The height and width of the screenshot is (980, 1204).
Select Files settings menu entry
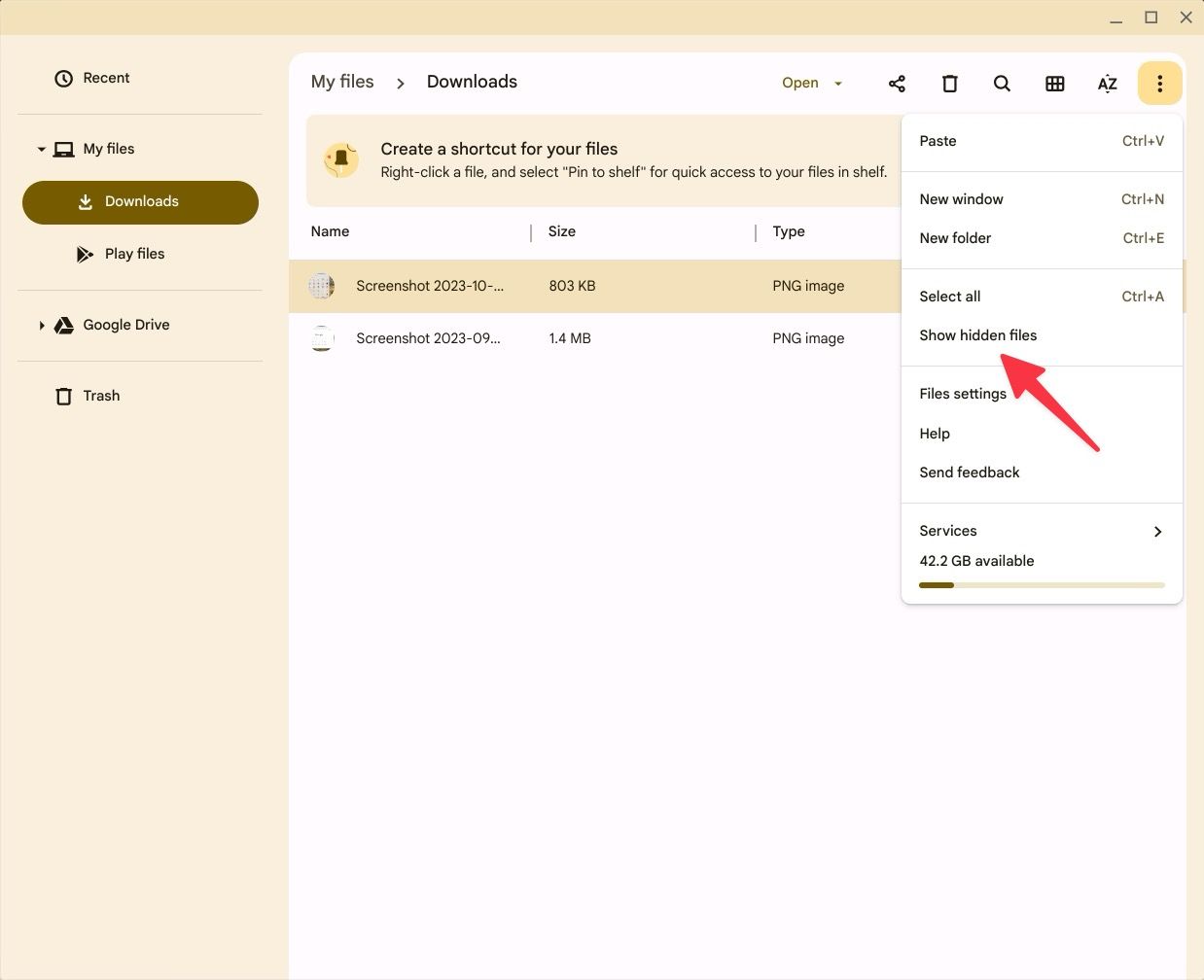pos(963,394)
